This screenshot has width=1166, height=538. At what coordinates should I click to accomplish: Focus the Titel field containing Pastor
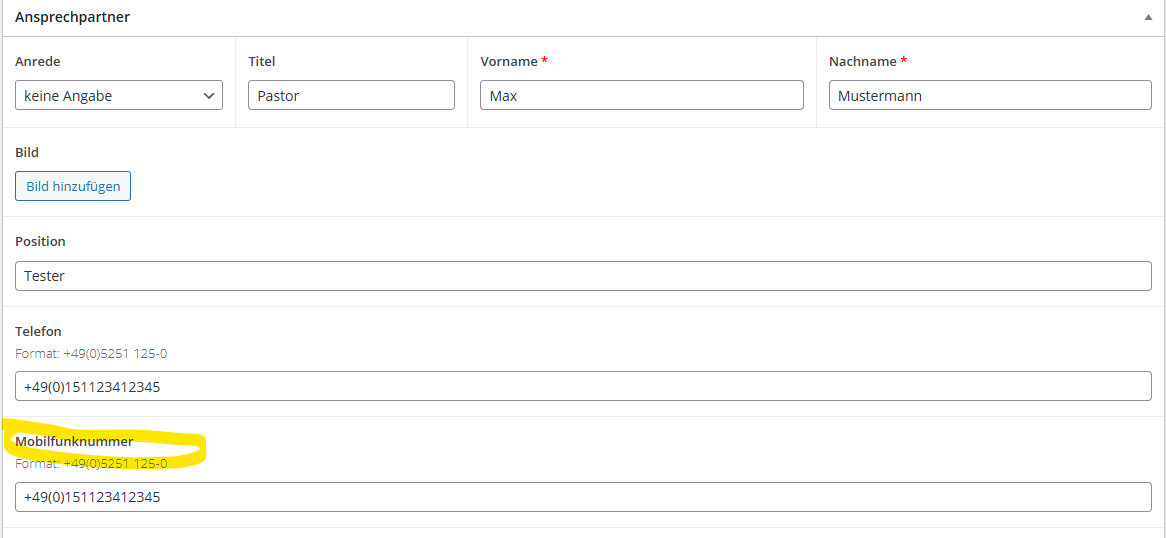350,96
